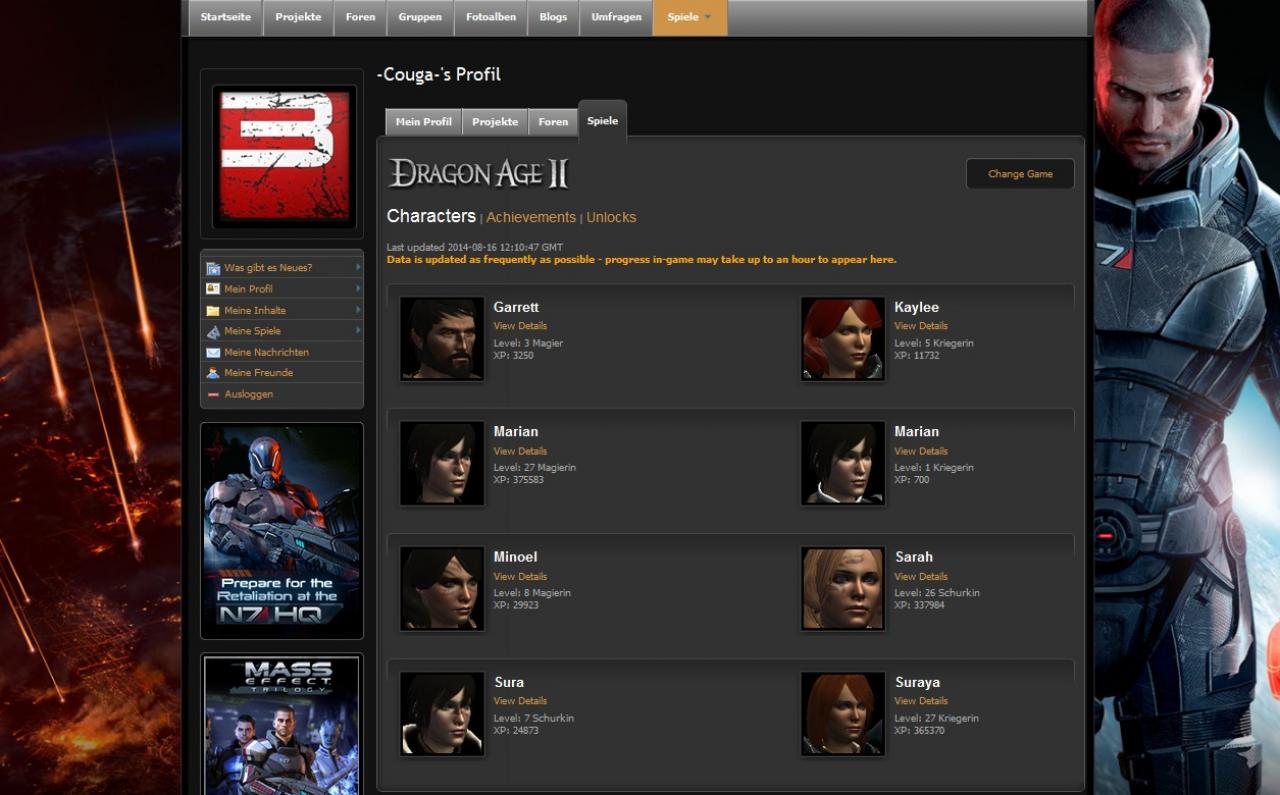Click the Mein Profil sidebar icon

coord(213,289)
